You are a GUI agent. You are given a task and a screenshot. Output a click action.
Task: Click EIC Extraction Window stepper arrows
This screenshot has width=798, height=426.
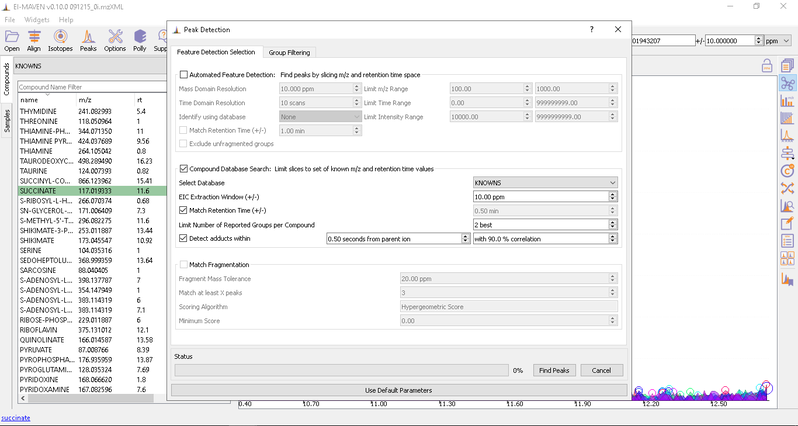coord(613,196)
